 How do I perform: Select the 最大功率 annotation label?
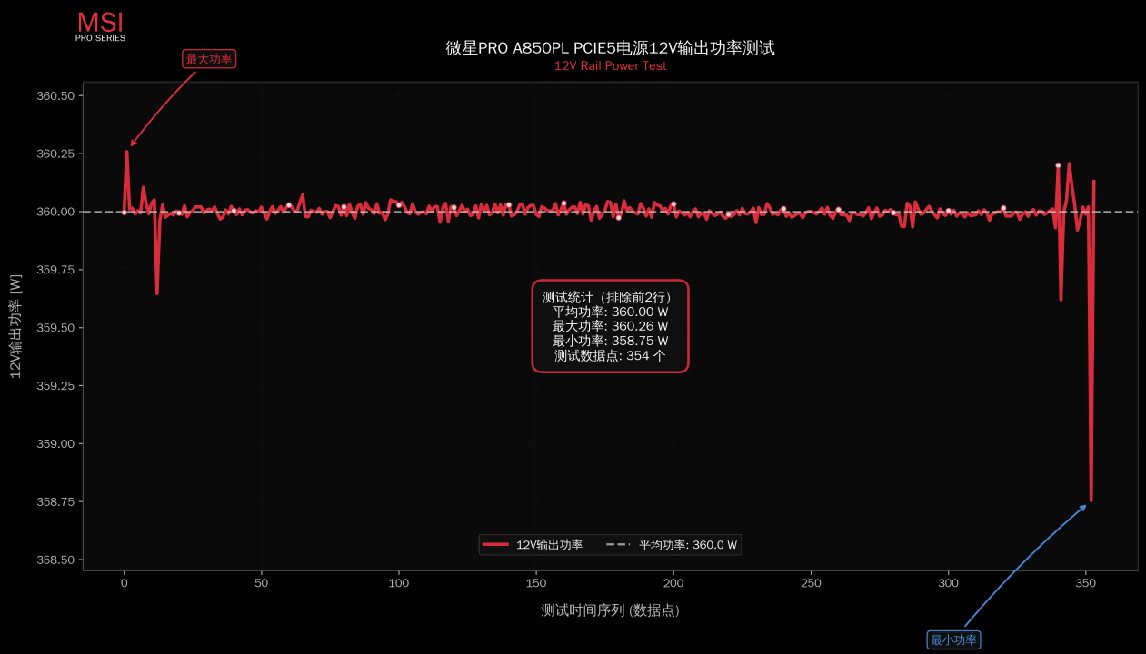[x=209, y=59]
